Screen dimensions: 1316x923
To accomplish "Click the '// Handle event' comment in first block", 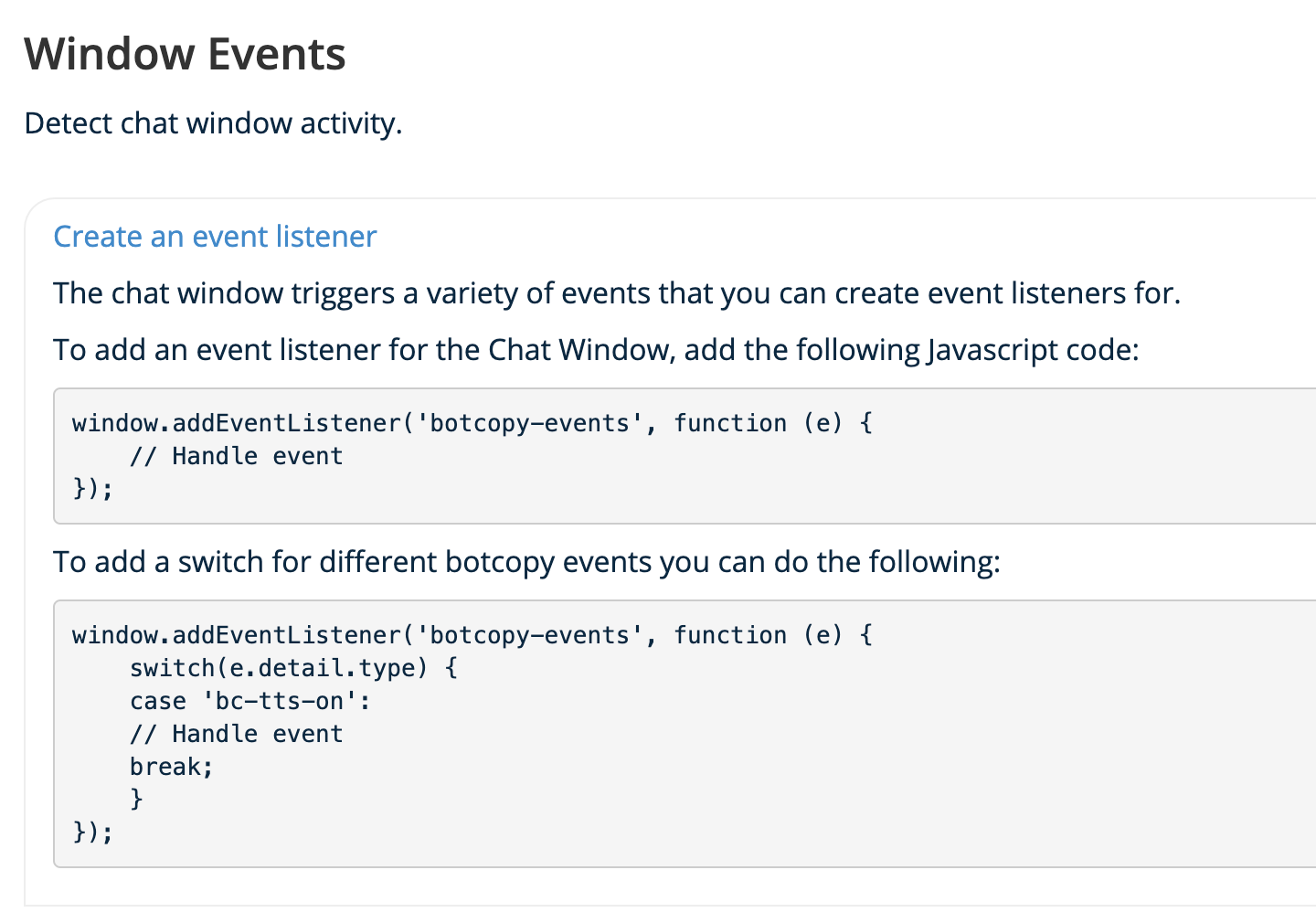I will coord(236,456).
